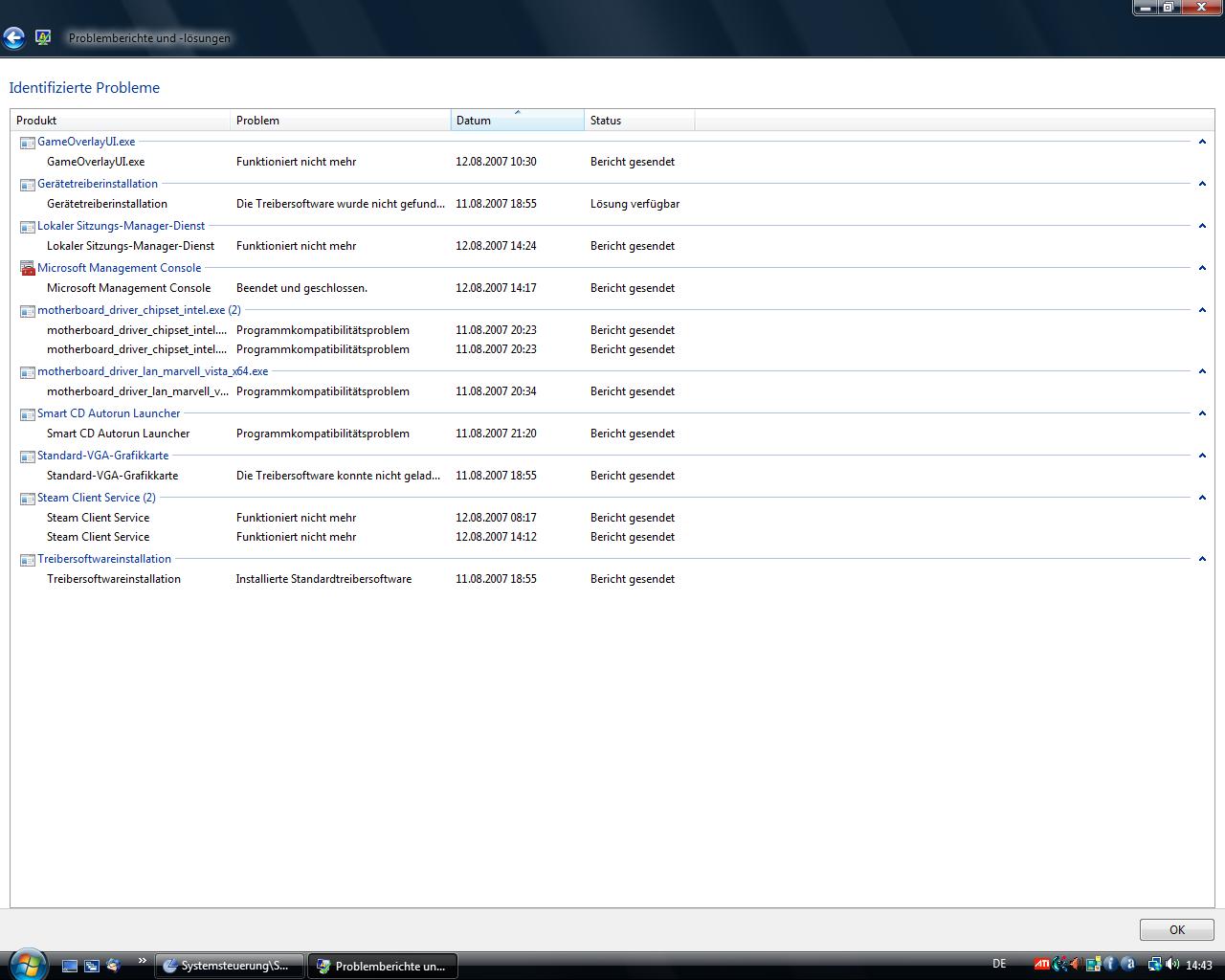Screen dimensions: 1225x980
Task: Click the Show Desktop quick launch icon
Action: (69, 966)
